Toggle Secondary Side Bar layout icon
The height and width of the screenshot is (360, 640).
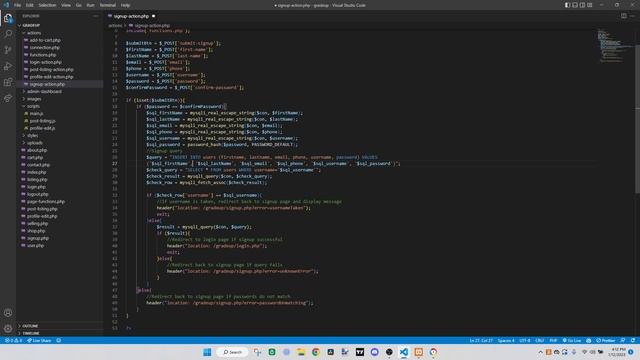[x=582, y=5]
